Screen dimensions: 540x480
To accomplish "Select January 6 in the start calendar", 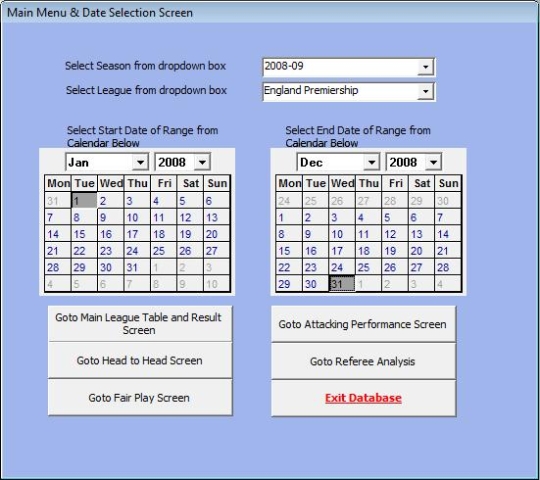I will [217, 200].
